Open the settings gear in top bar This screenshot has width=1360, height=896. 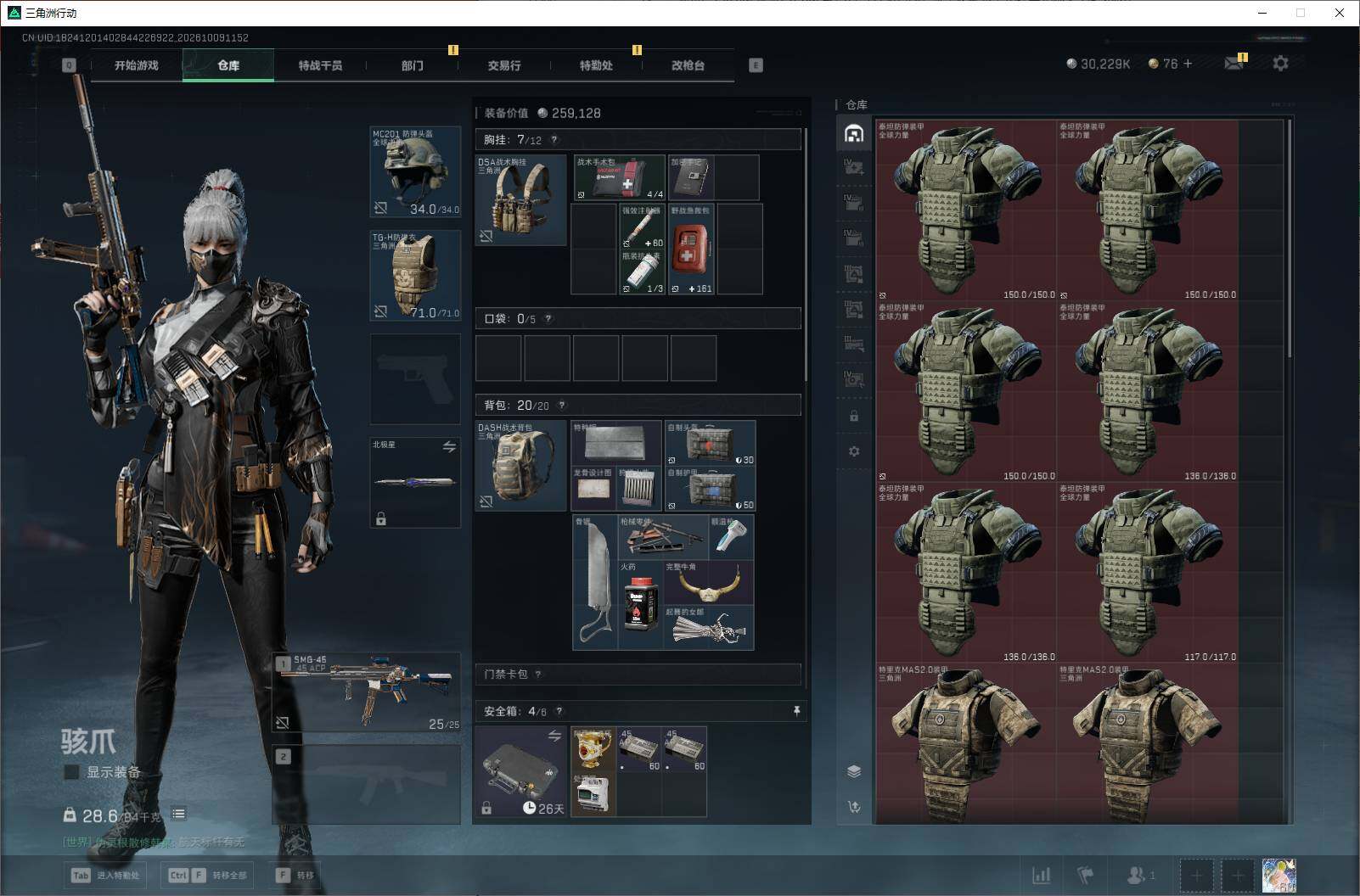click(x=1280, y=64)
